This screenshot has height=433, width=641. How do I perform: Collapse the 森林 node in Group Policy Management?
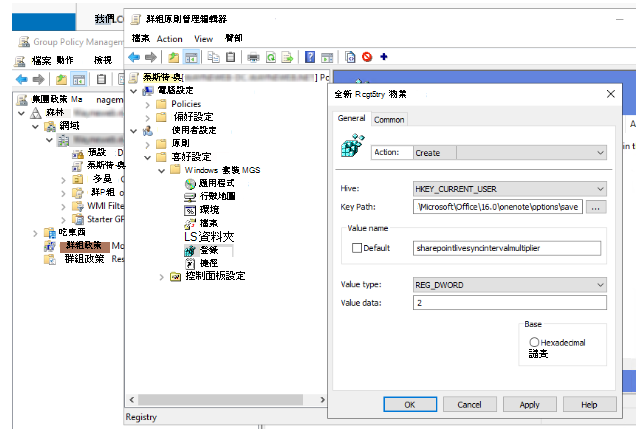point(22,113)
